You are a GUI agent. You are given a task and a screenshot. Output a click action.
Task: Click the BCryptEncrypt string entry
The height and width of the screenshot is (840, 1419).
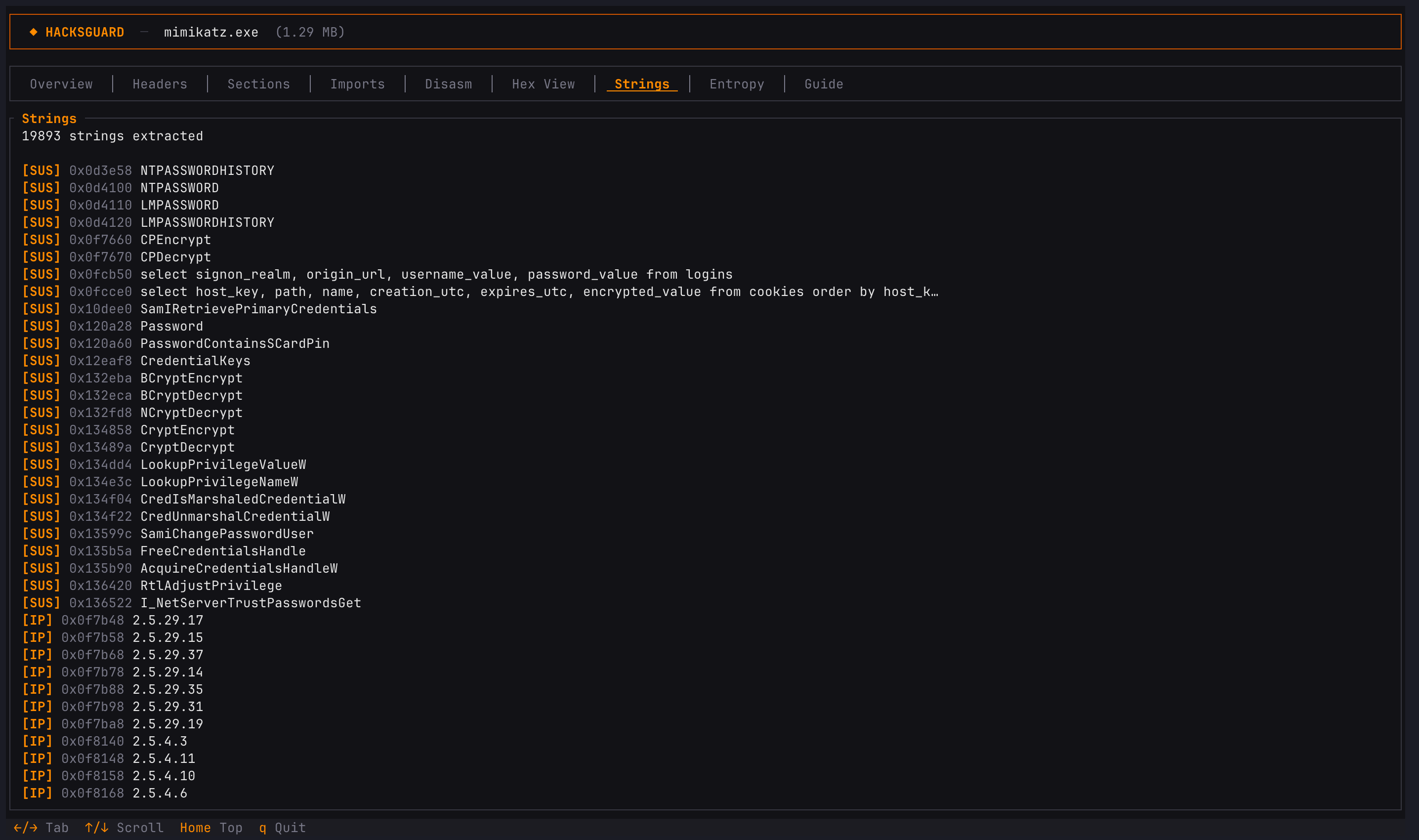[x=132, y=378]
